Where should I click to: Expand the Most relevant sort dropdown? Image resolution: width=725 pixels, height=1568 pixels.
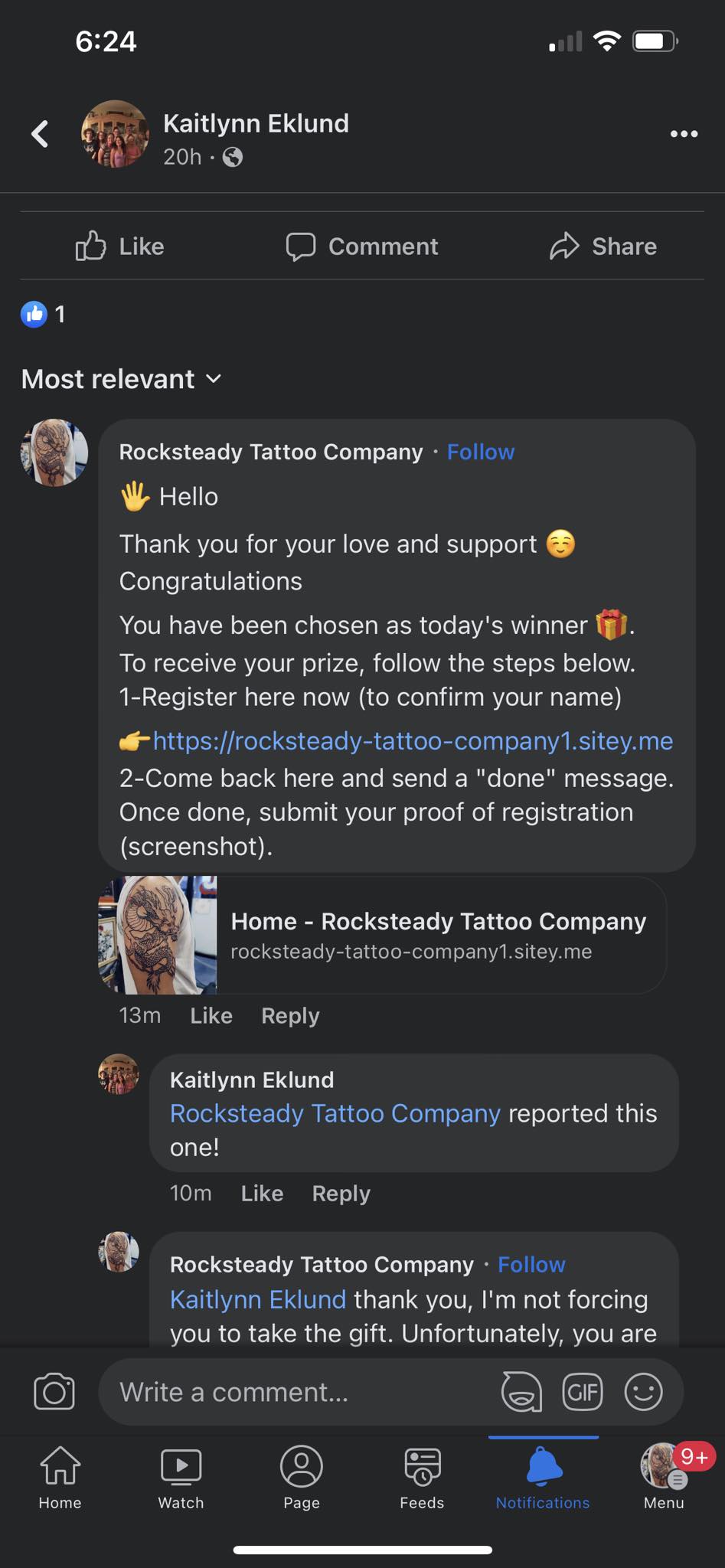122,379
